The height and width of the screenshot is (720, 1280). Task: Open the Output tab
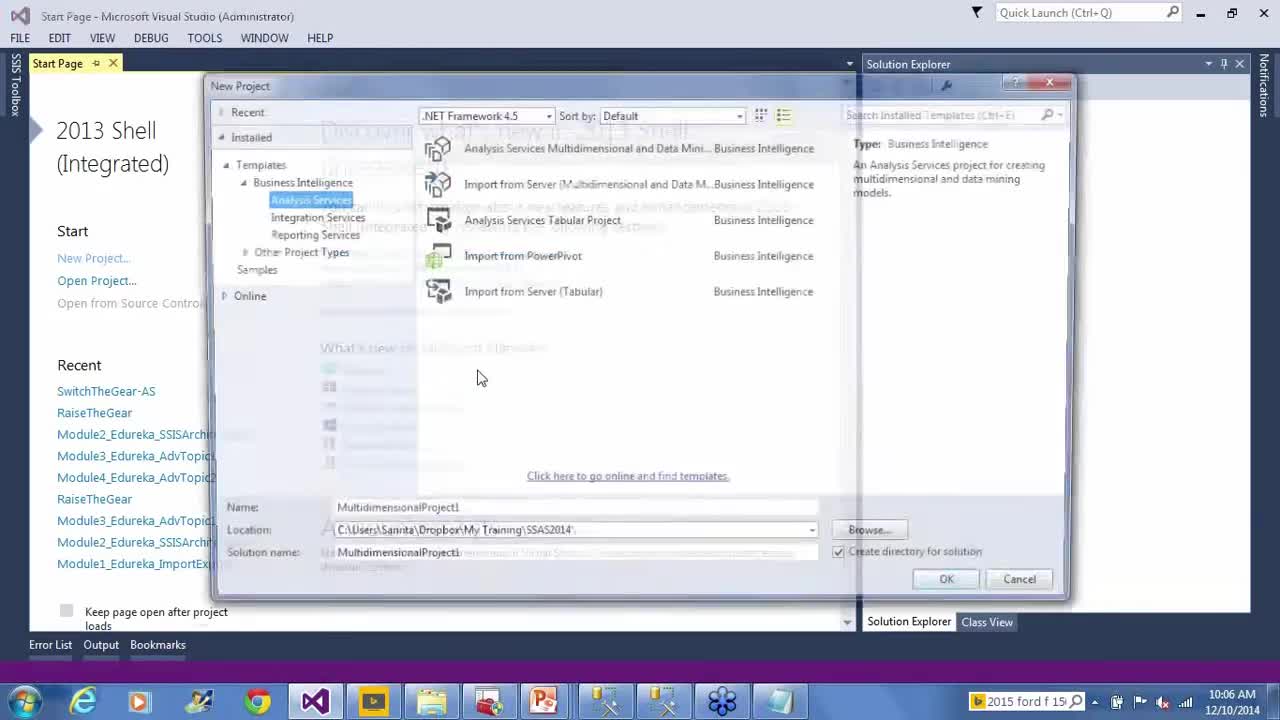(101, 645)
